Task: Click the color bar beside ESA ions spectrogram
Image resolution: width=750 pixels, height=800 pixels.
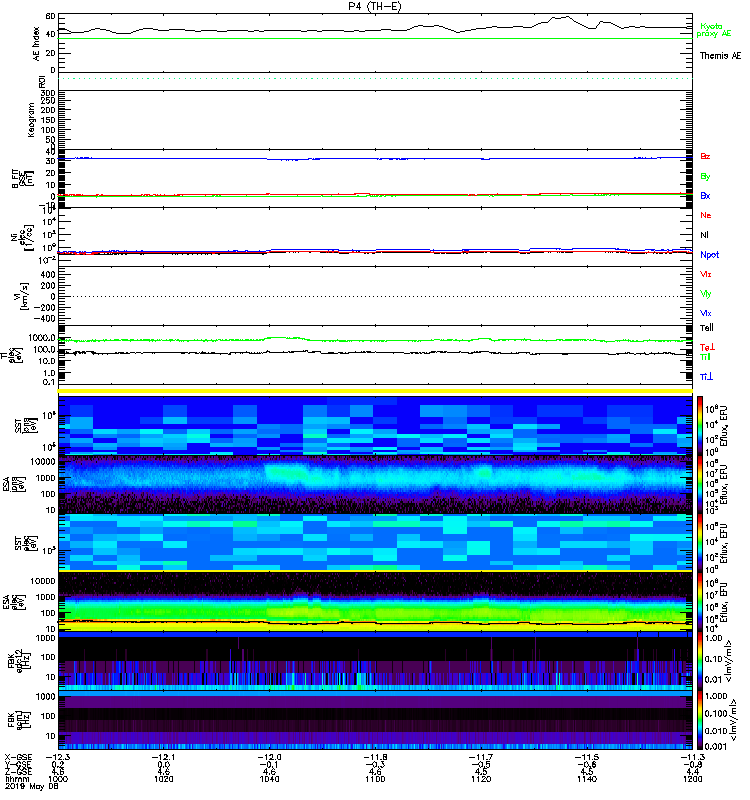Action: pos(700,484)
